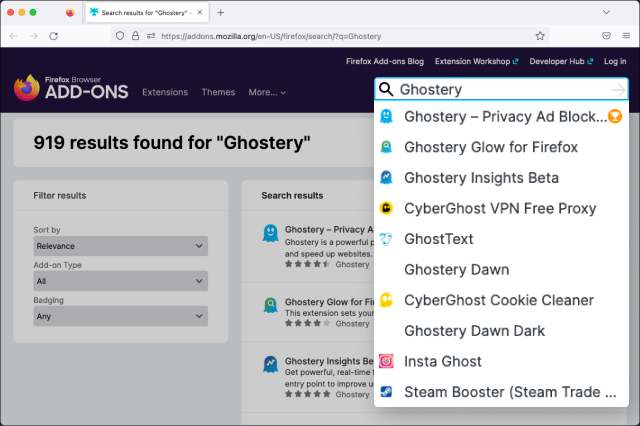Open the Firefox application menu
The image size is (640, 426).
click(626, 35)
